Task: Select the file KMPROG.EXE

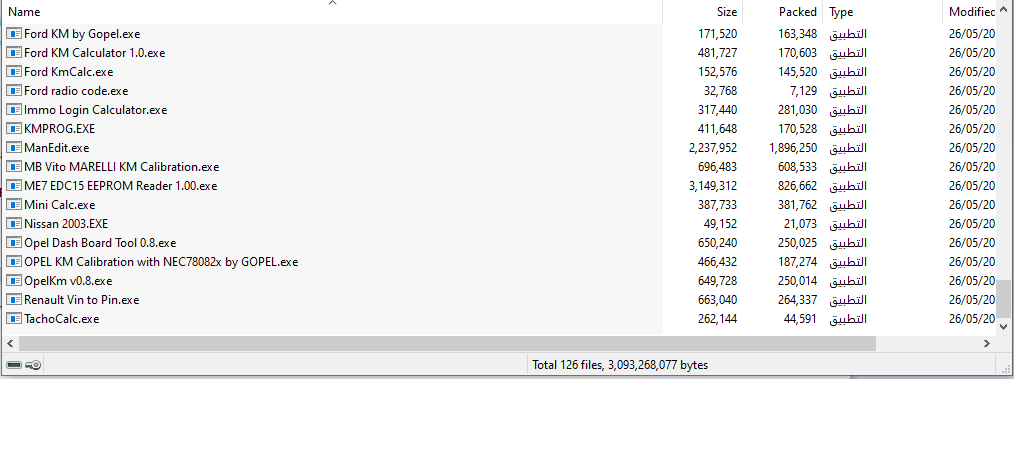Action: [59, 129]
